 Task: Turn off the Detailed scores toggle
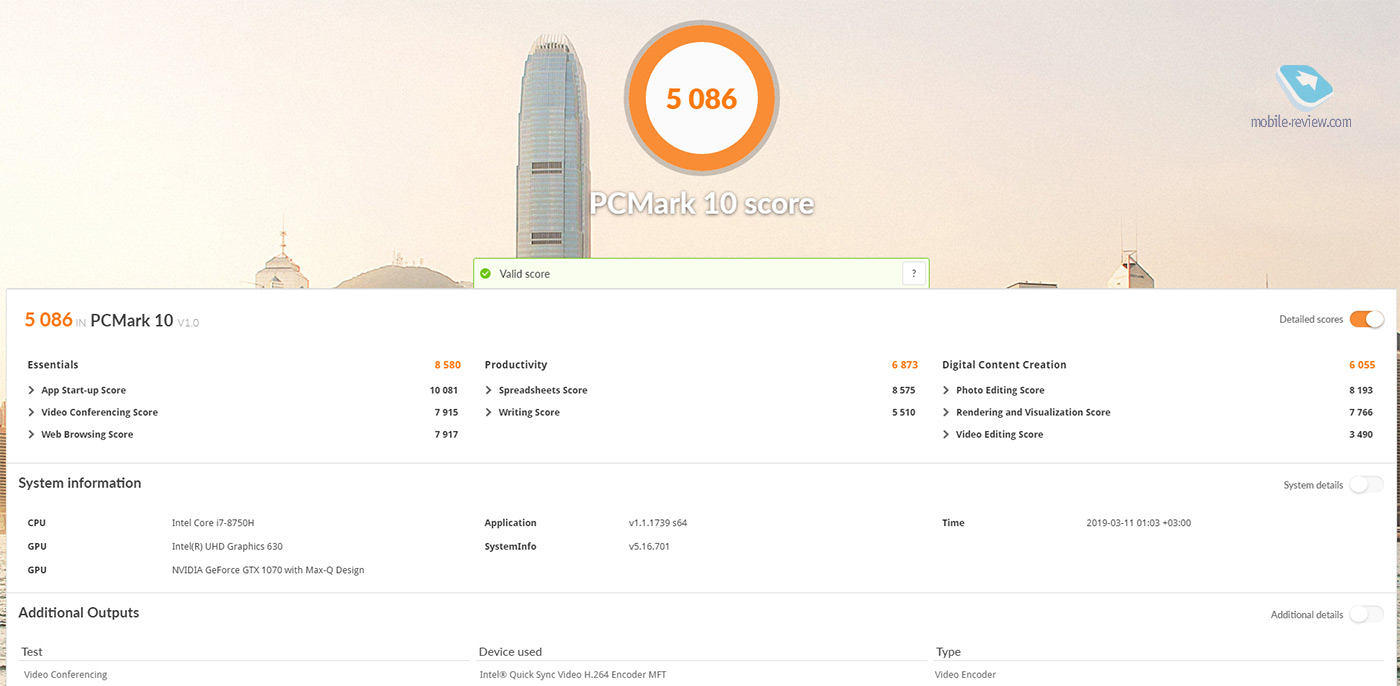[x=1366, y=320]
